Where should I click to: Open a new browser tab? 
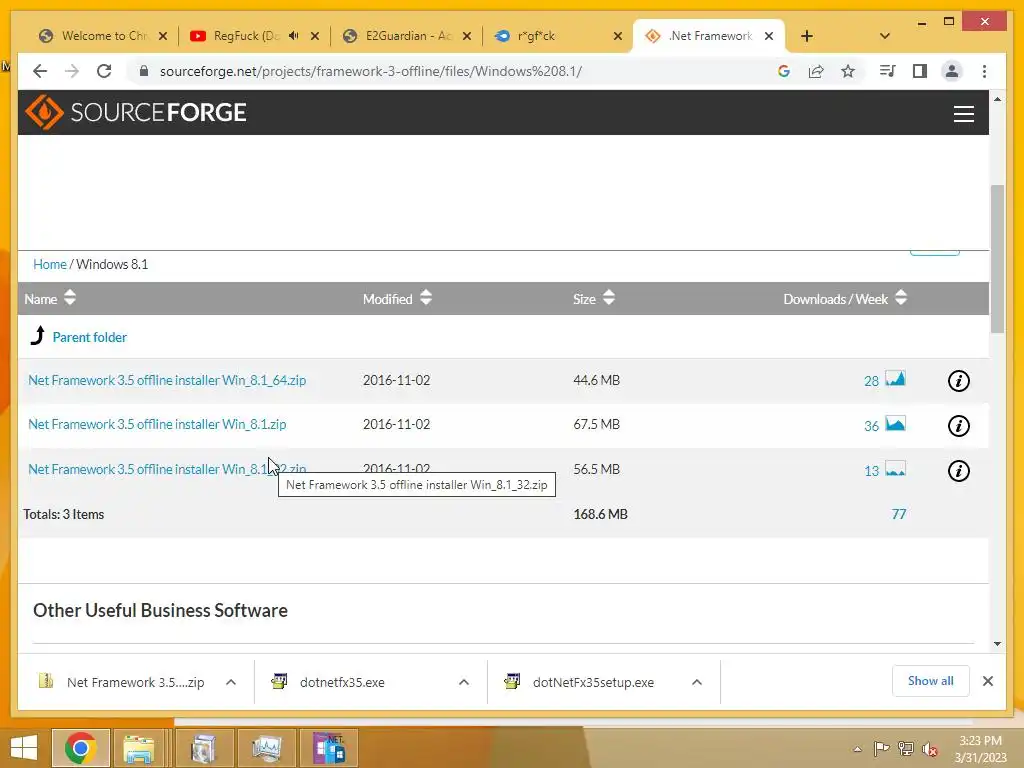(x=807, y=36)
